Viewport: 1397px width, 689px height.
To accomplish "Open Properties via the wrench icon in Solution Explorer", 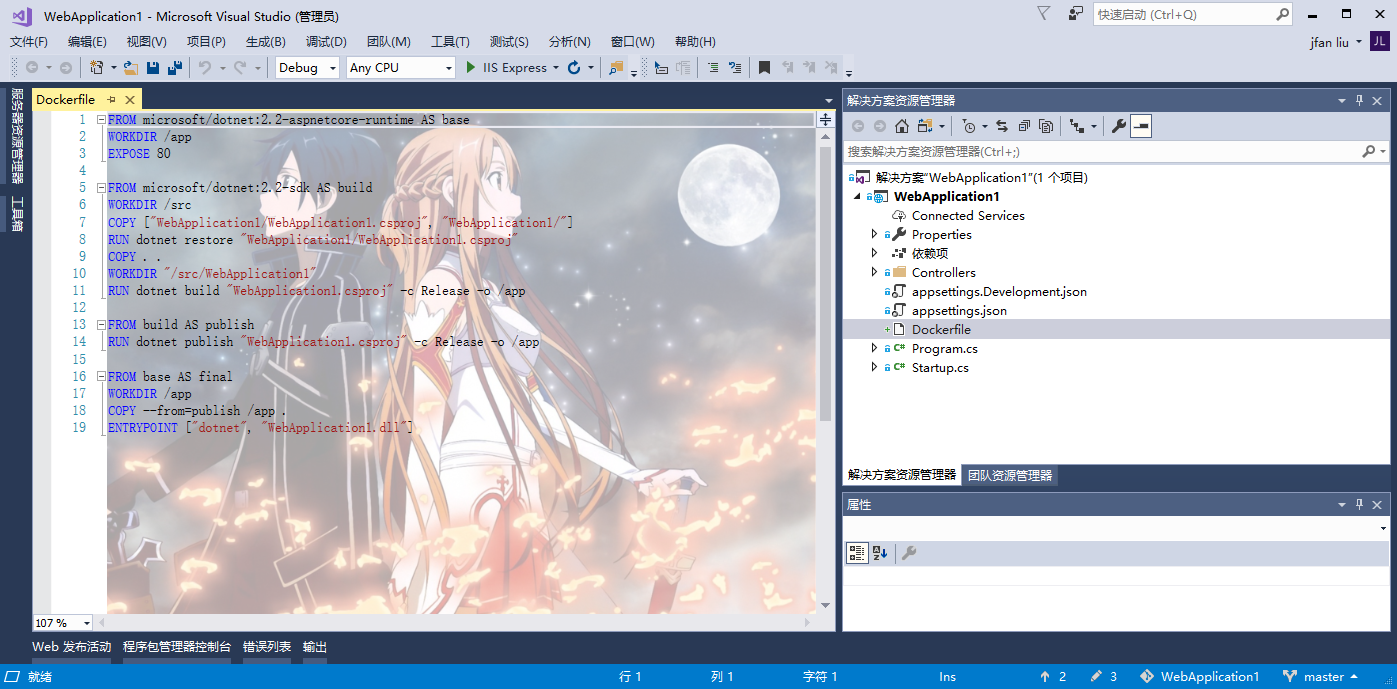I will 1119,126.
